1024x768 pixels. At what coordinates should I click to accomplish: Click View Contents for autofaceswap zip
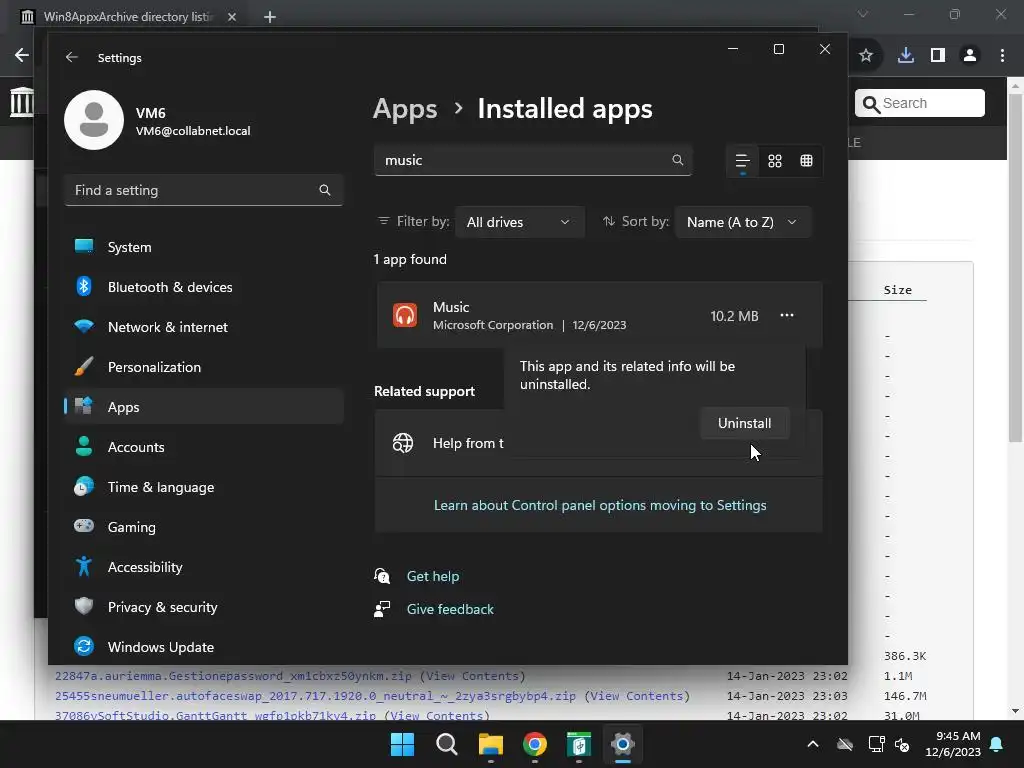pyautogui.click(x=637, y=696)
